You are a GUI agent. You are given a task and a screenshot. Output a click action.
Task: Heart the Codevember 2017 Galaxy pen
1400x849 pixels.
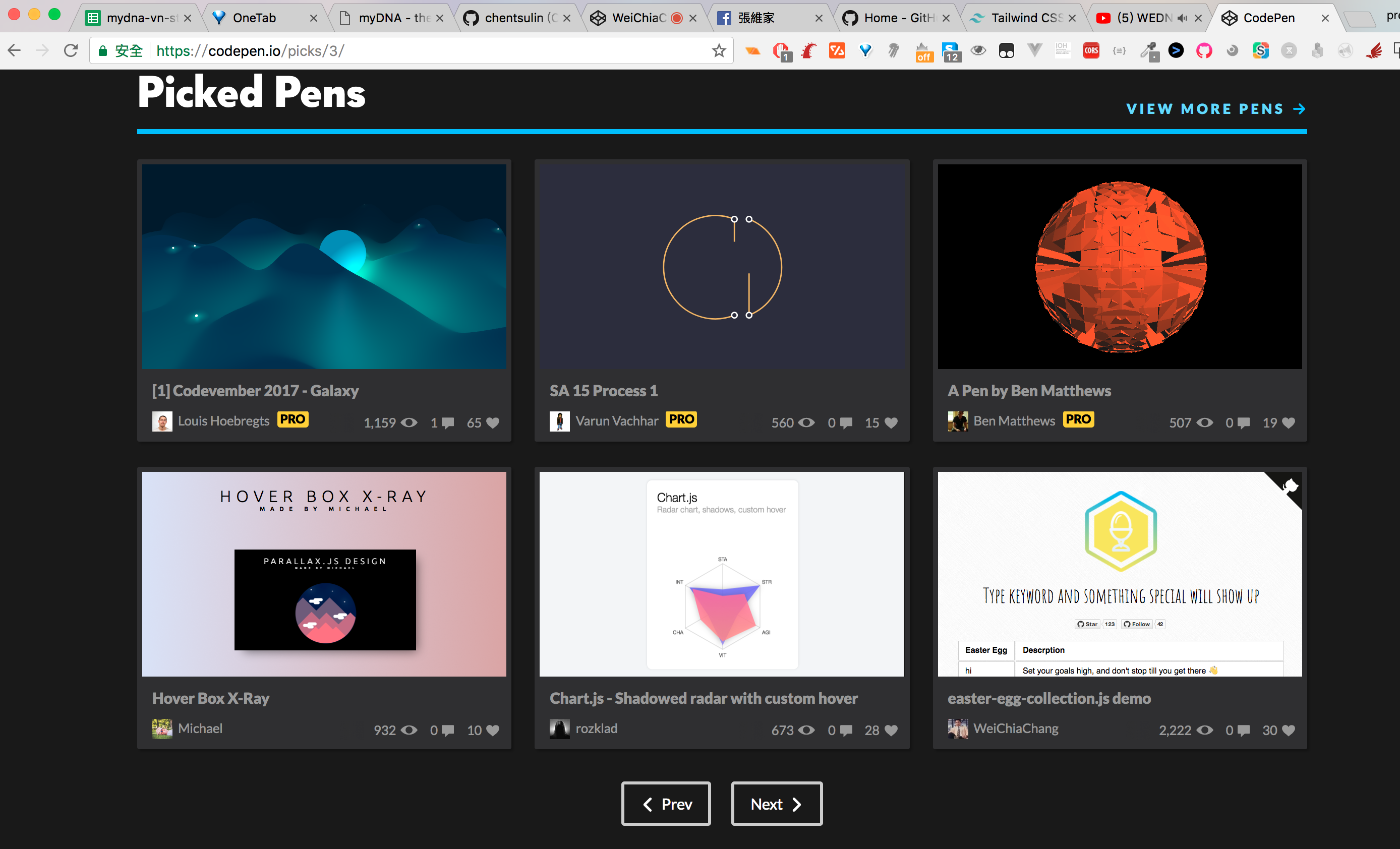(493, 423)
